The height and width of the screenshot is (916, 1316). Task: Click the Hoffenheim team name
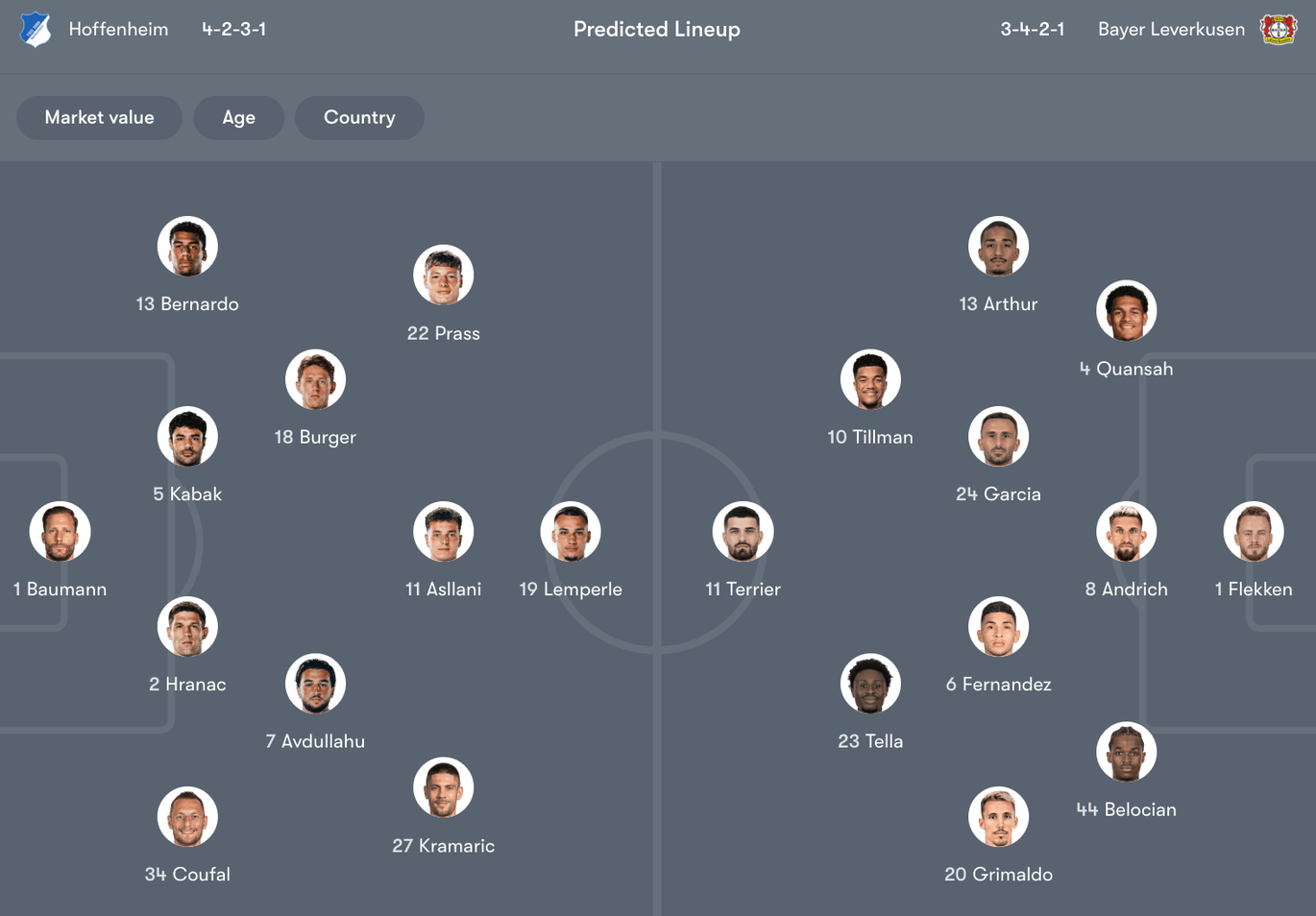[x=118, y=29]
